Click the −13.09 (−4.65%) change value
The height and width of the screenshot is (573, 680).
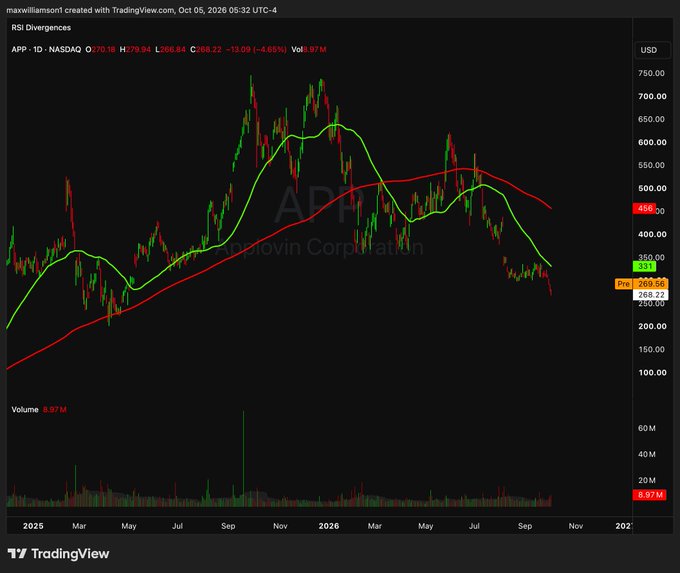coord(256,49)
